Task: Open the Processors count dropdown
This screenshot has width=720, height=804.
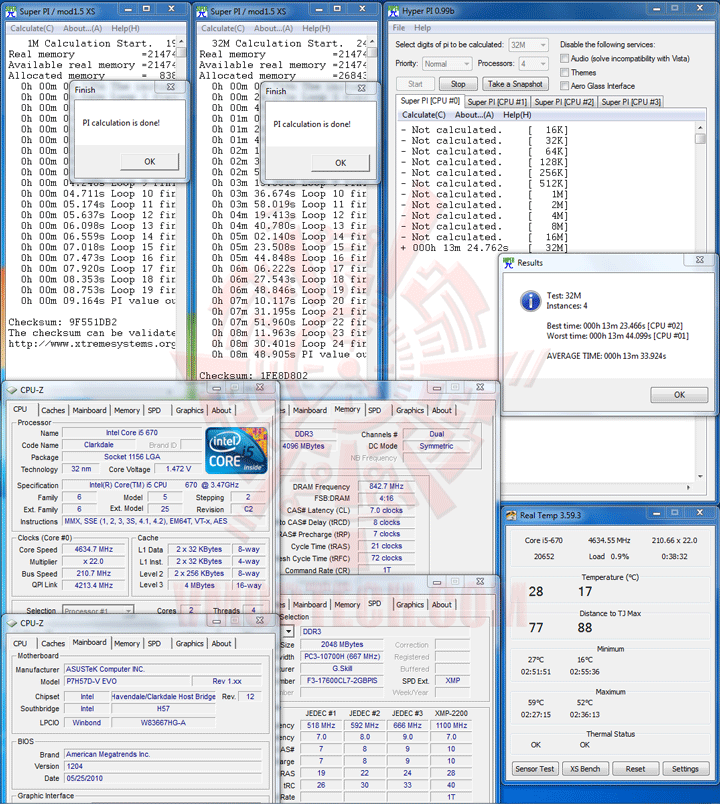Action: 533,64
